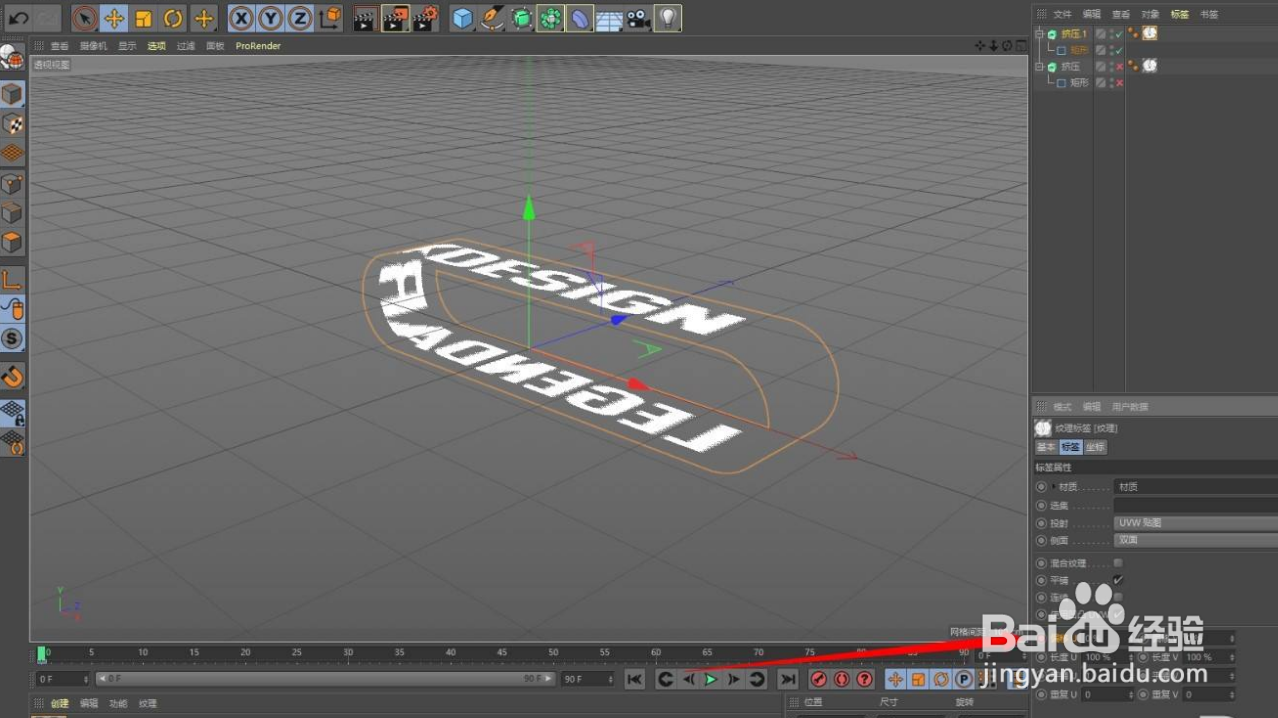Select 矩形 under 挤压 object
This screenshot has height=718, width=1278.
pos(1079,83)
